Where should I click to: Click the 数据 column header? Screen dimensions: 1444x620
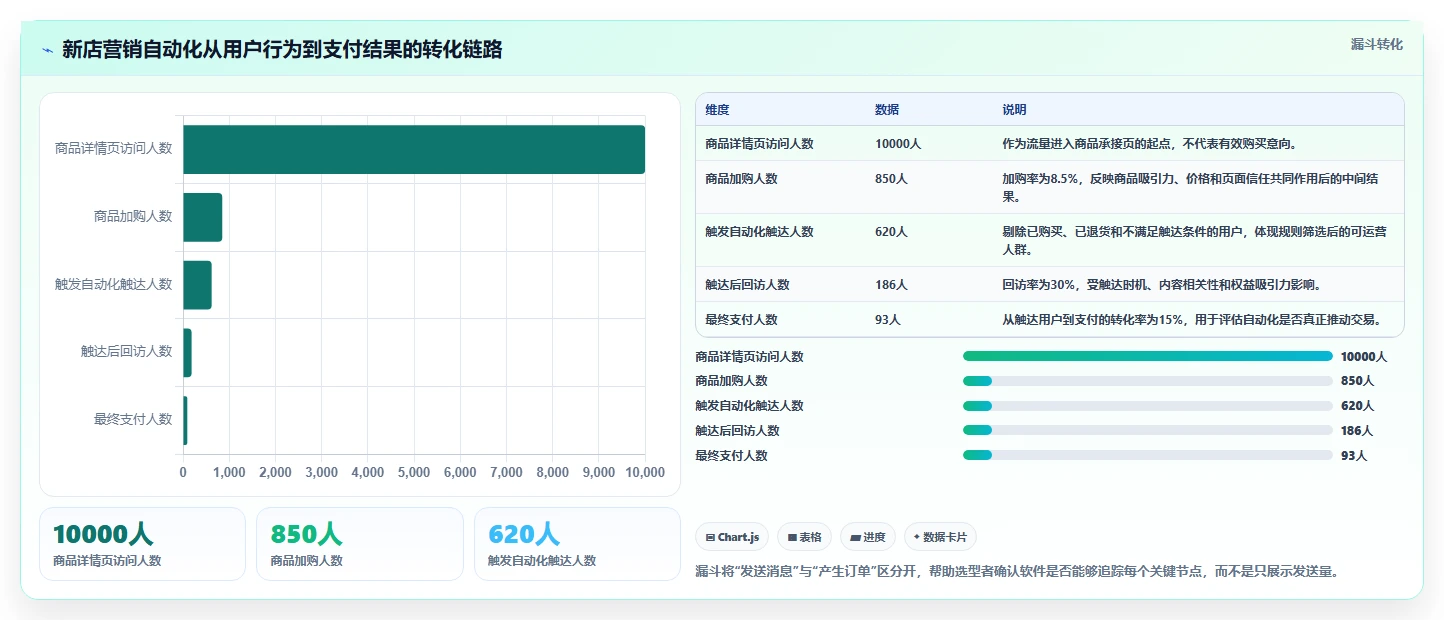[887, 110]
